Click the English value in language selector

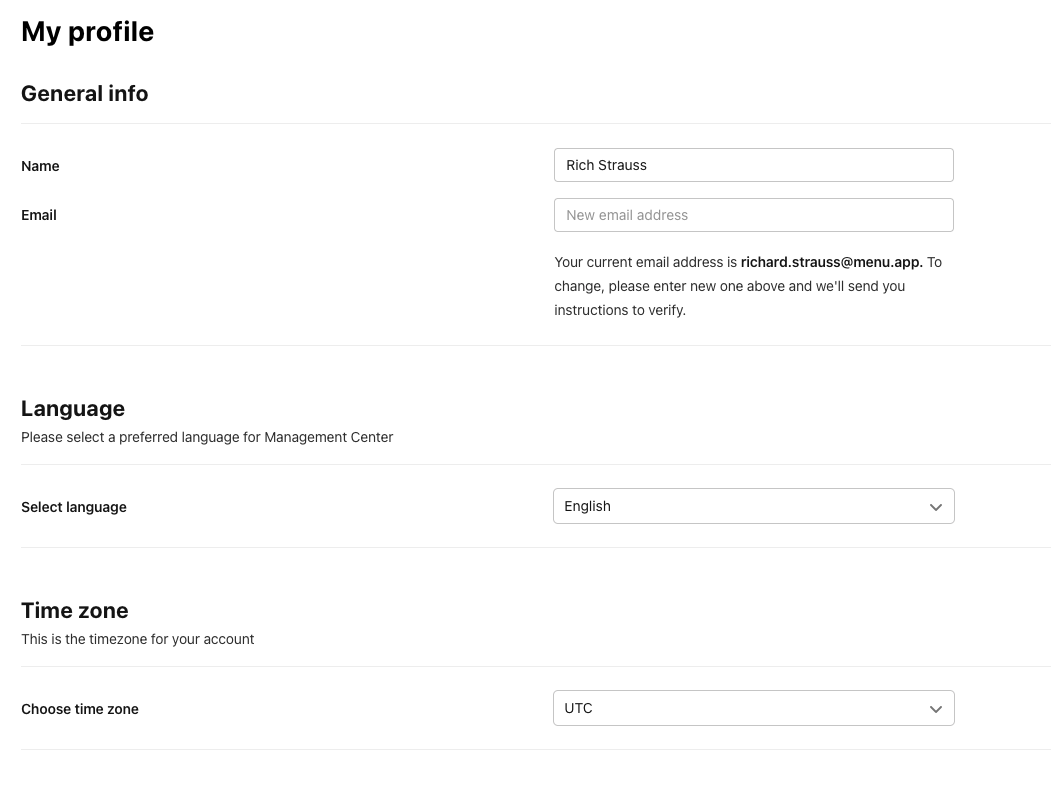coord(587,507)
